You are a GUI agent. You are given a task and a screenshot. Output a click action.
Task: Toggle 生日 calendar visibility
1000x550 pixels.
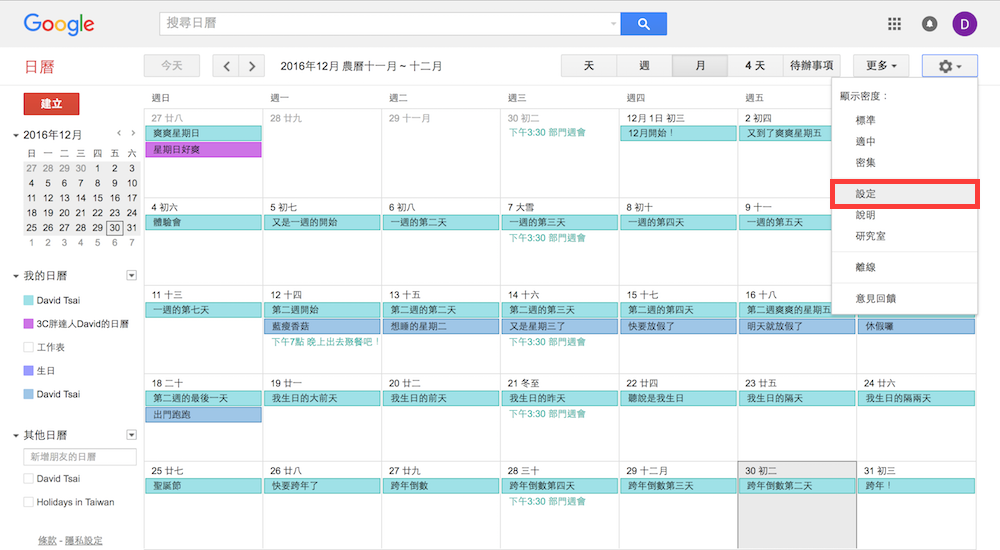click(28, 371)
